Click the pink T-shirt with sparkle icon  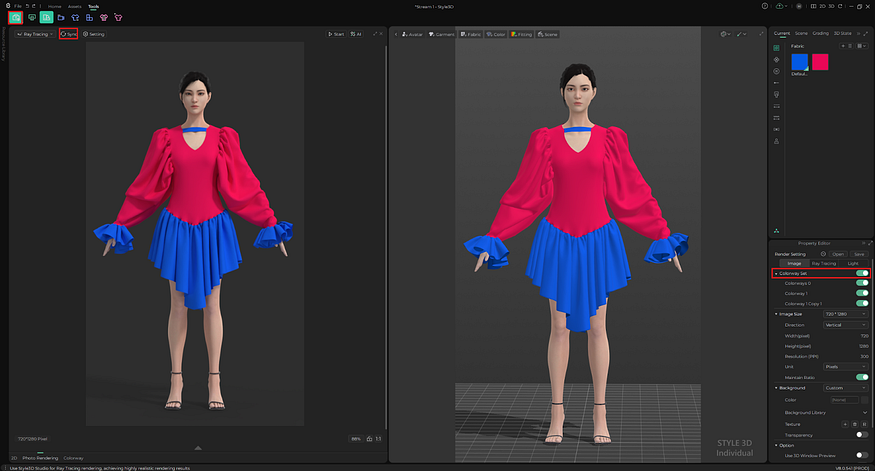click(x=118, y=18)
